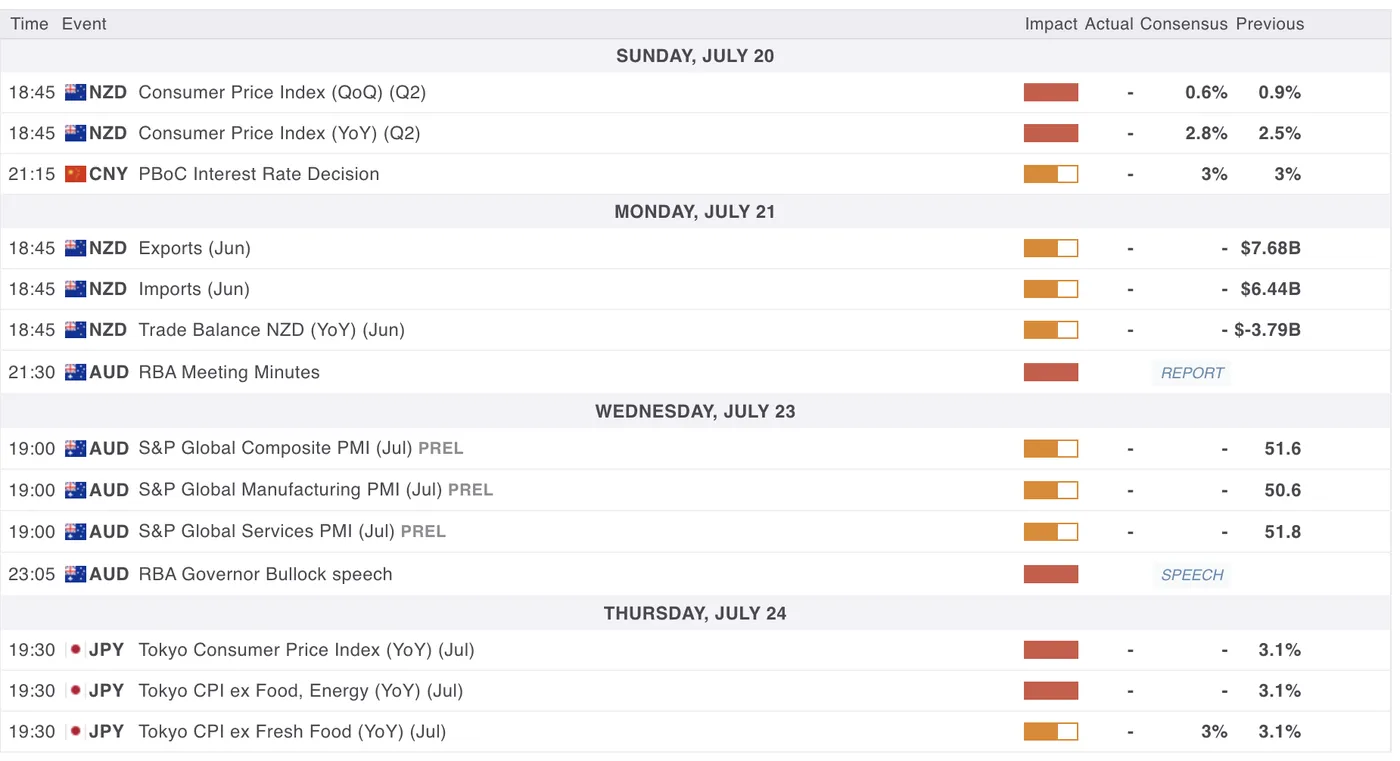Click the REPORT badge for RBA Meeting Minutes
This screenshot has width=1400, height=761.
pyautogui.click(x=1192, y=373)
